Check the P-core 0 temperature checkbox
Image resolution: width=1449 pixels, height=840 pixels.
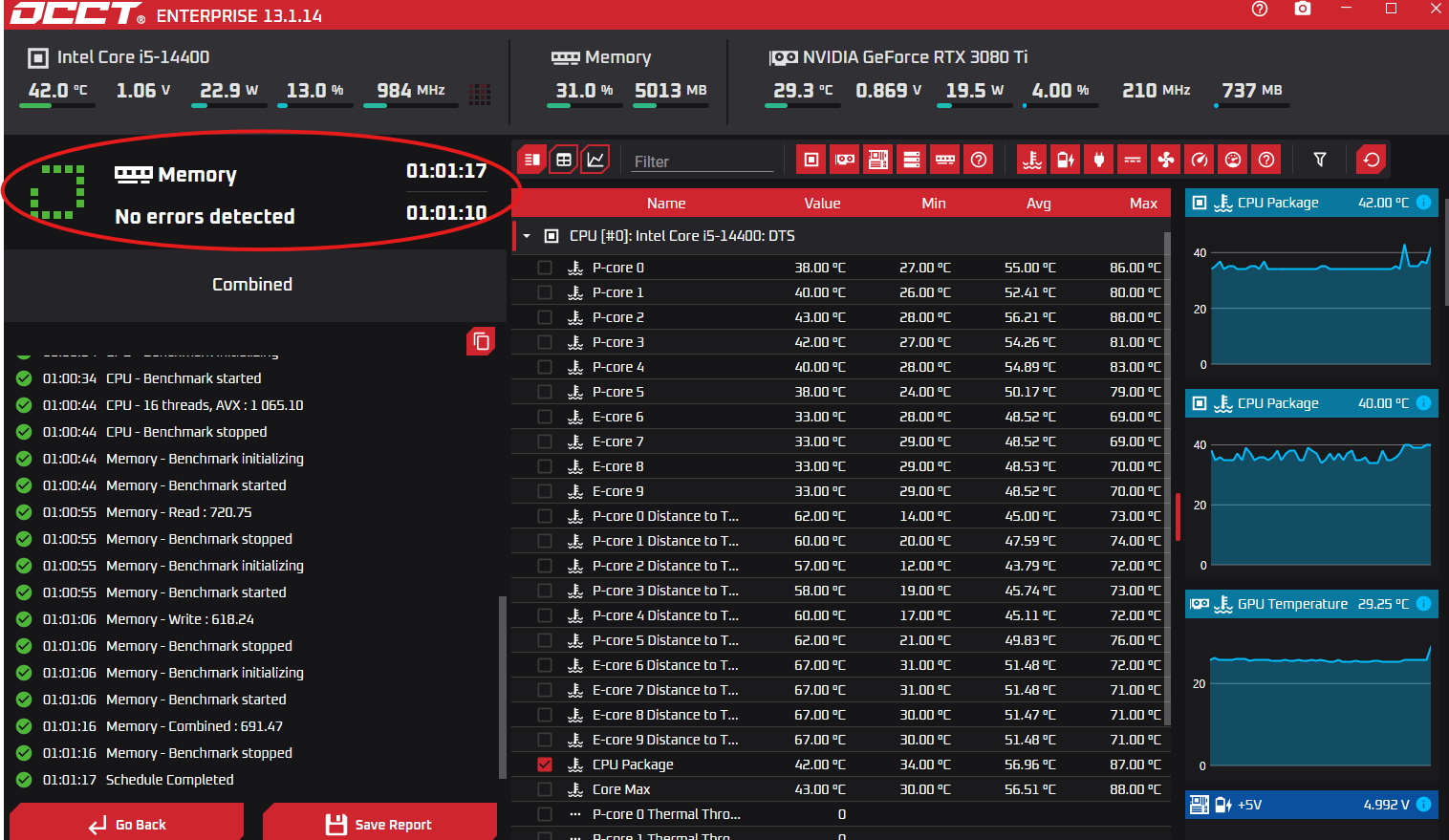pos(545,268)
